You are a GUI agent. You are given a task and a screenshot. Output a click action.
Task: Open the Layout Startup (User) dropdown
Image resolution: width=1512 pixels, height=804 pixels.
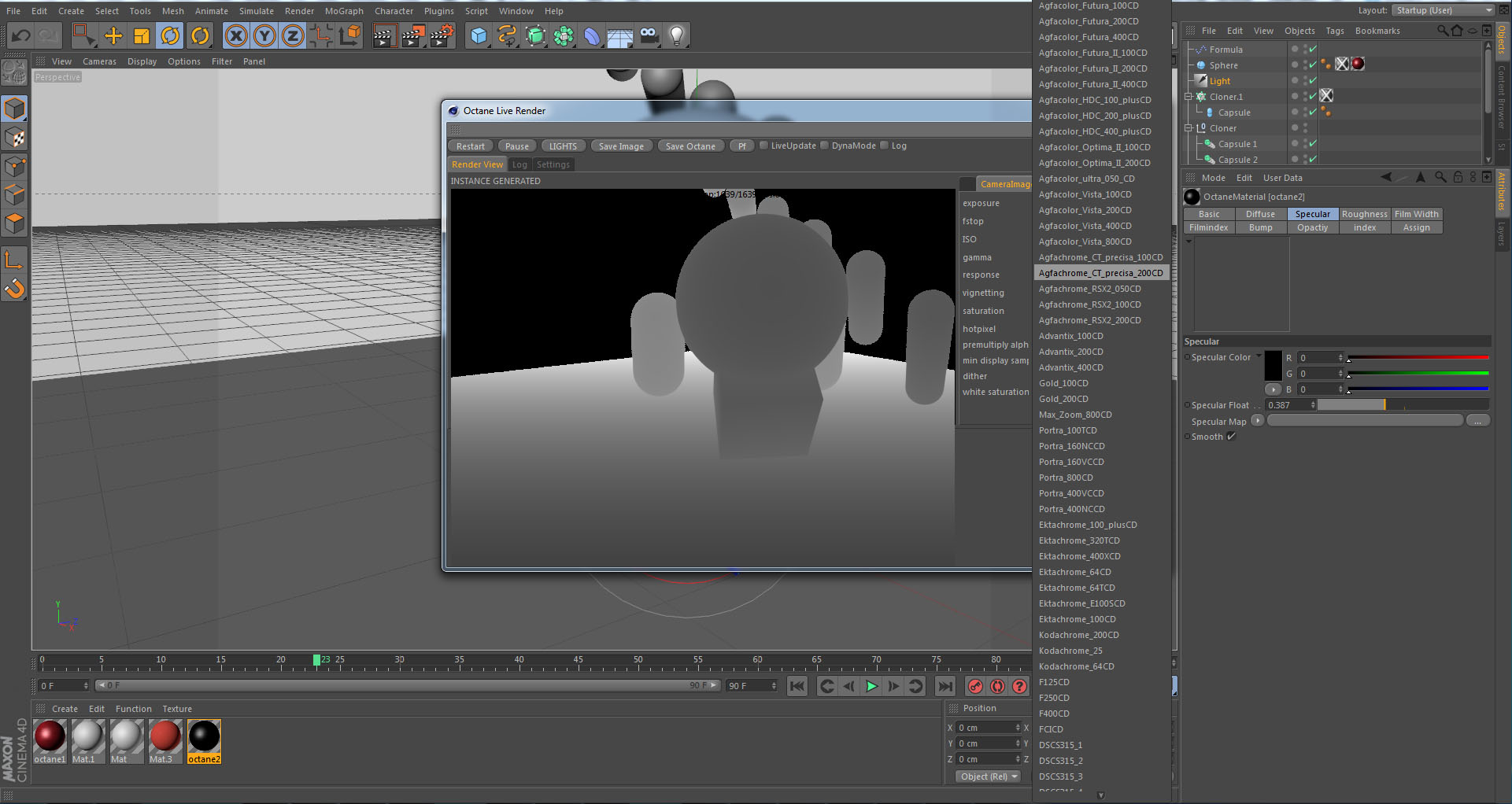pyautogui.click(x=1443, y=10)
